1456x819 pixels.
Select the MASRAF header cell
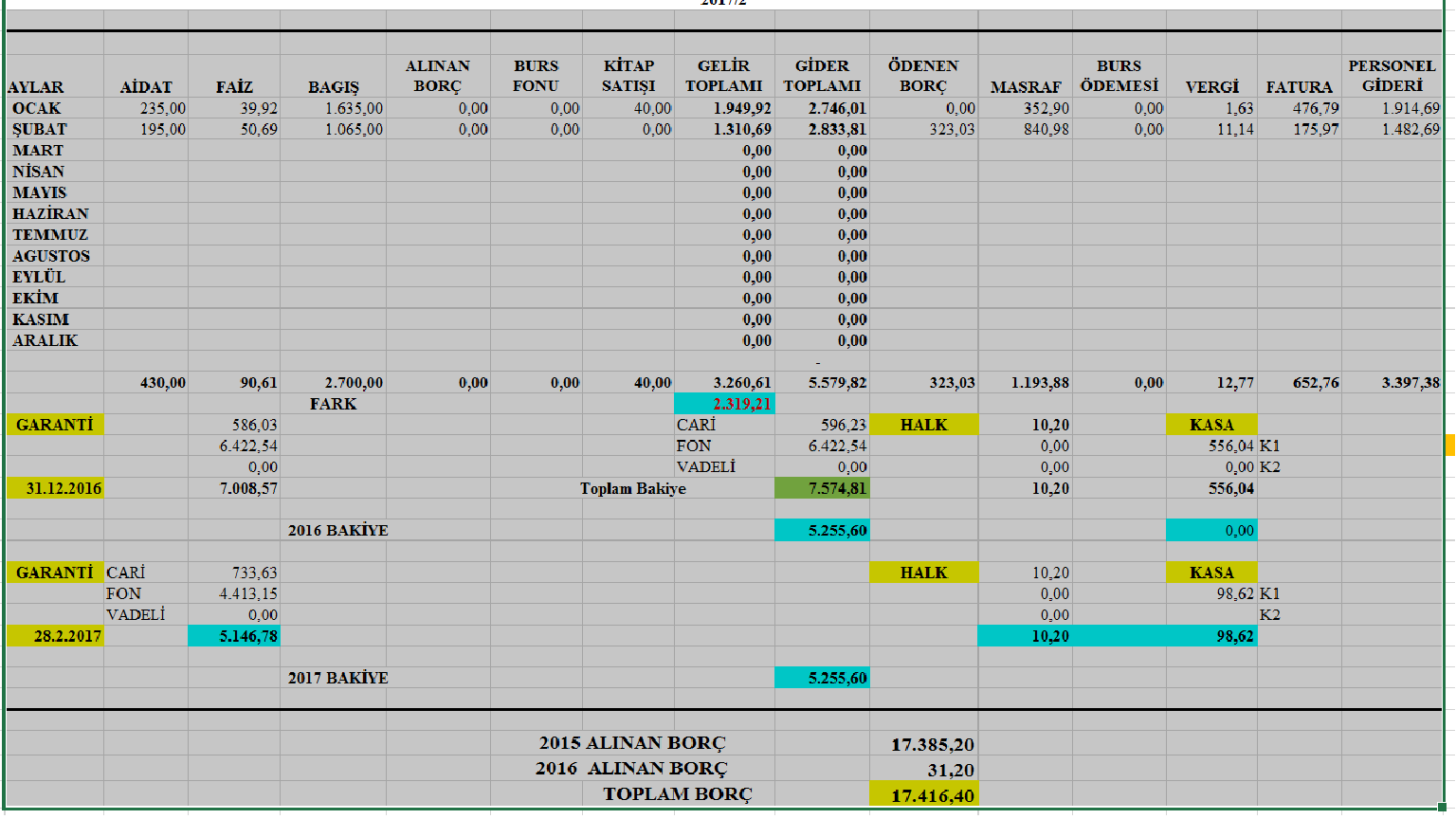click(1026, 76)
